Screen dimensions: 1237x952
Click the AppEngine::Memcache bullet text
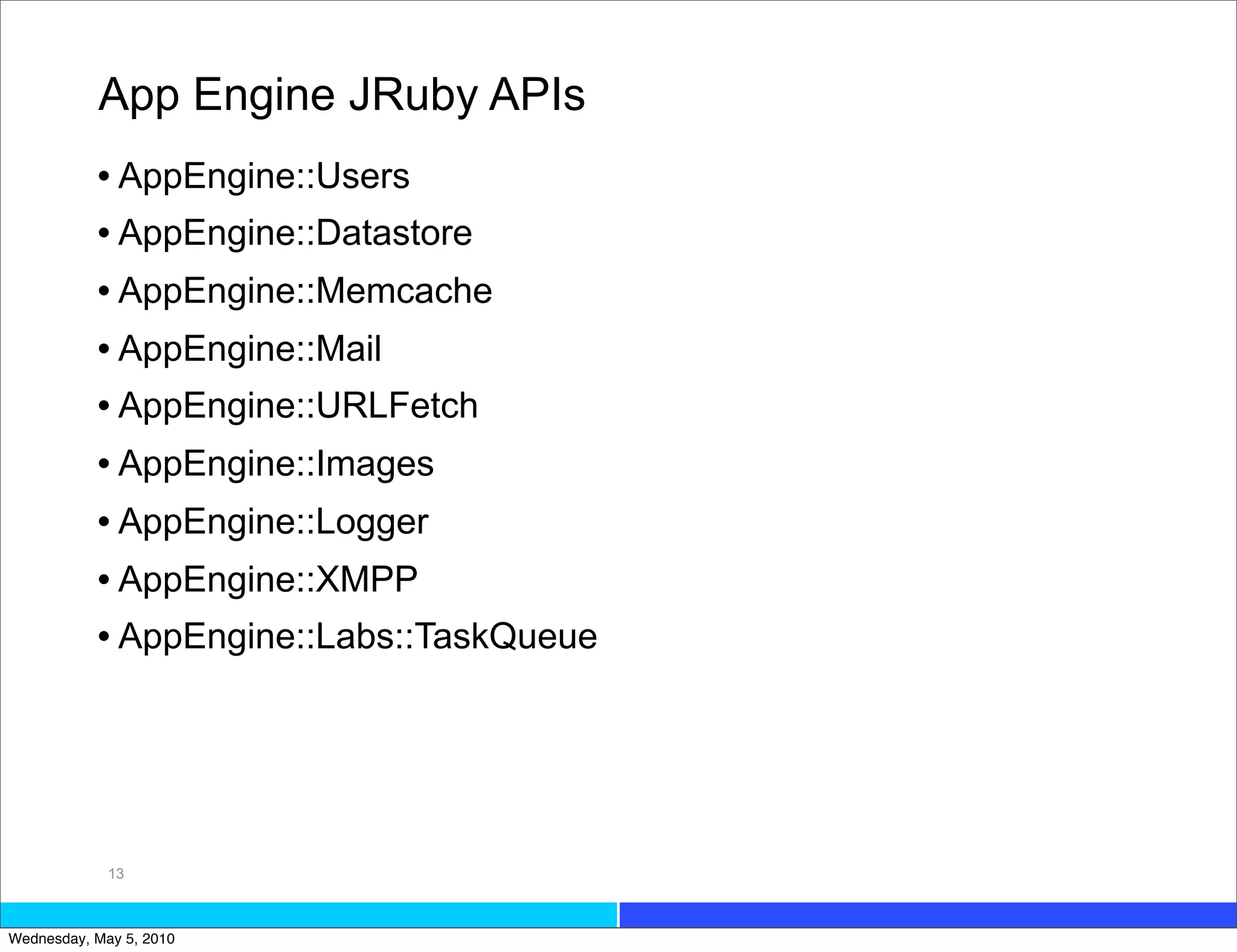click(x=305, y=291)
